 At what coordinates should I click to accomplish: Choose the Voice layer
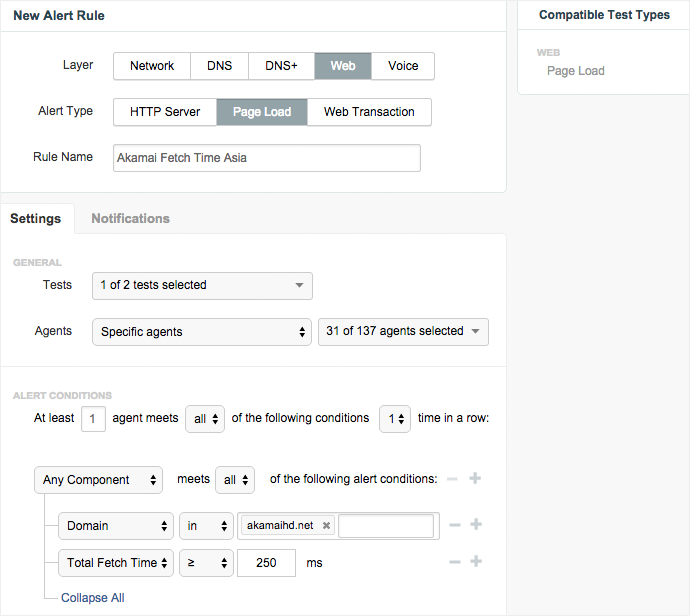[403, 66]
